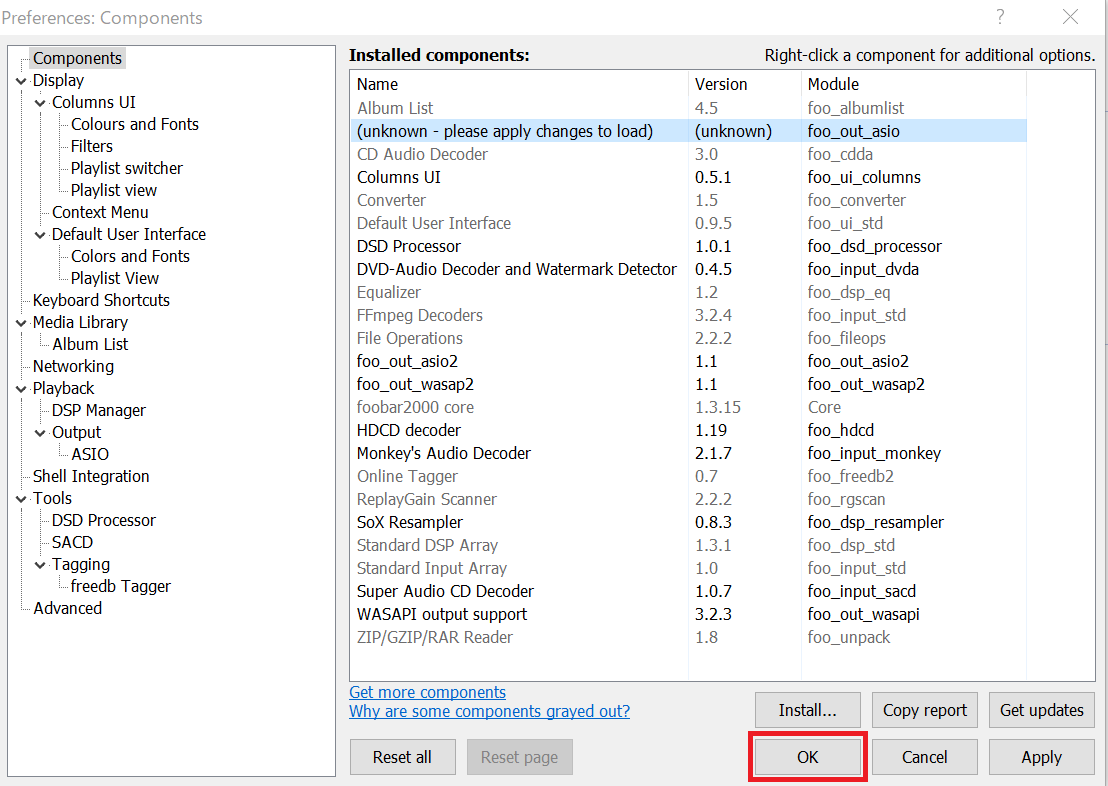Select the SoX Resampler component
1108x786 pixels.
coord(689,522)
